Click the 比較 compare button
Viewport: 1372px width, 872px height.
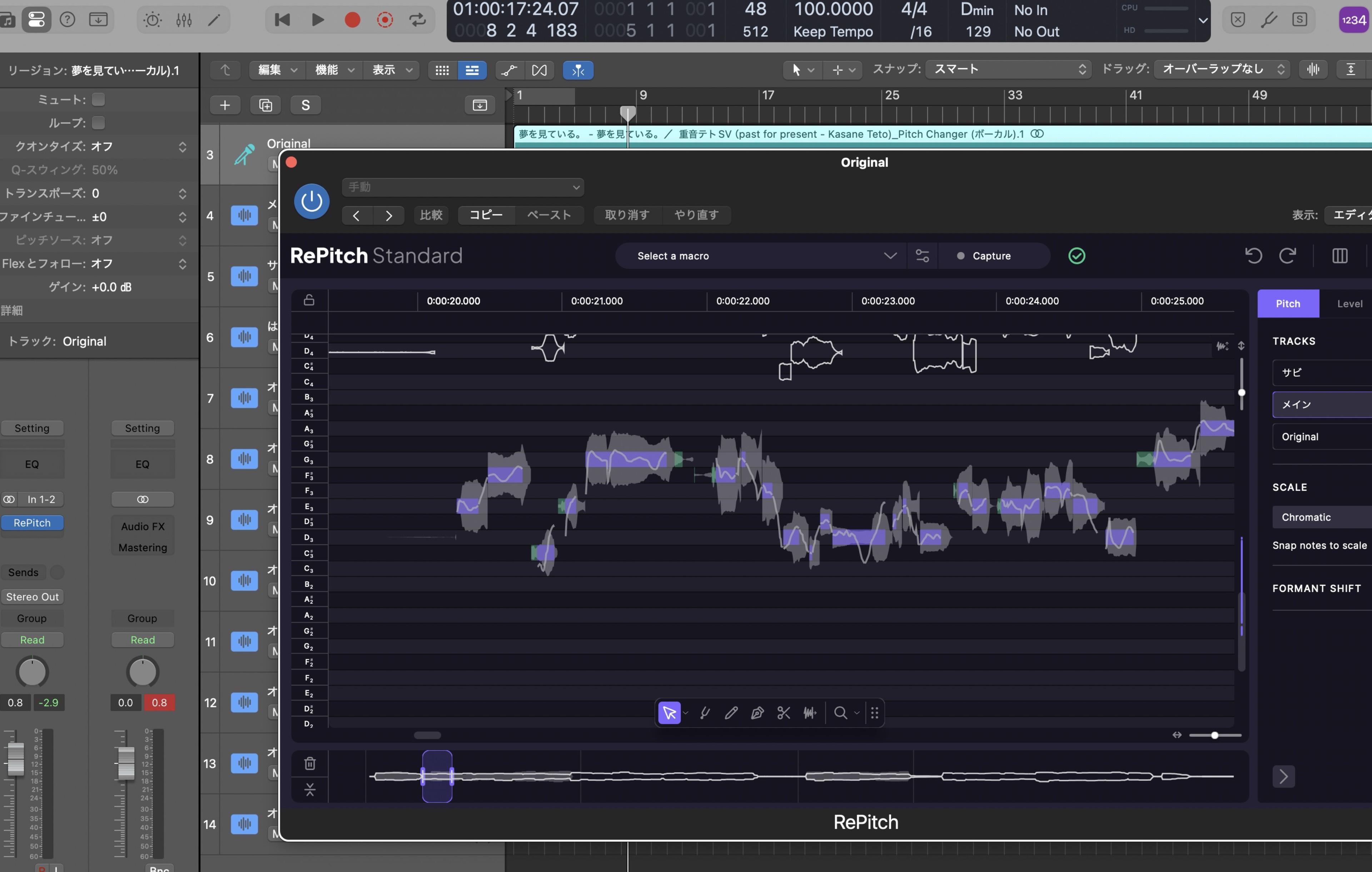click(x=431, y=215)
